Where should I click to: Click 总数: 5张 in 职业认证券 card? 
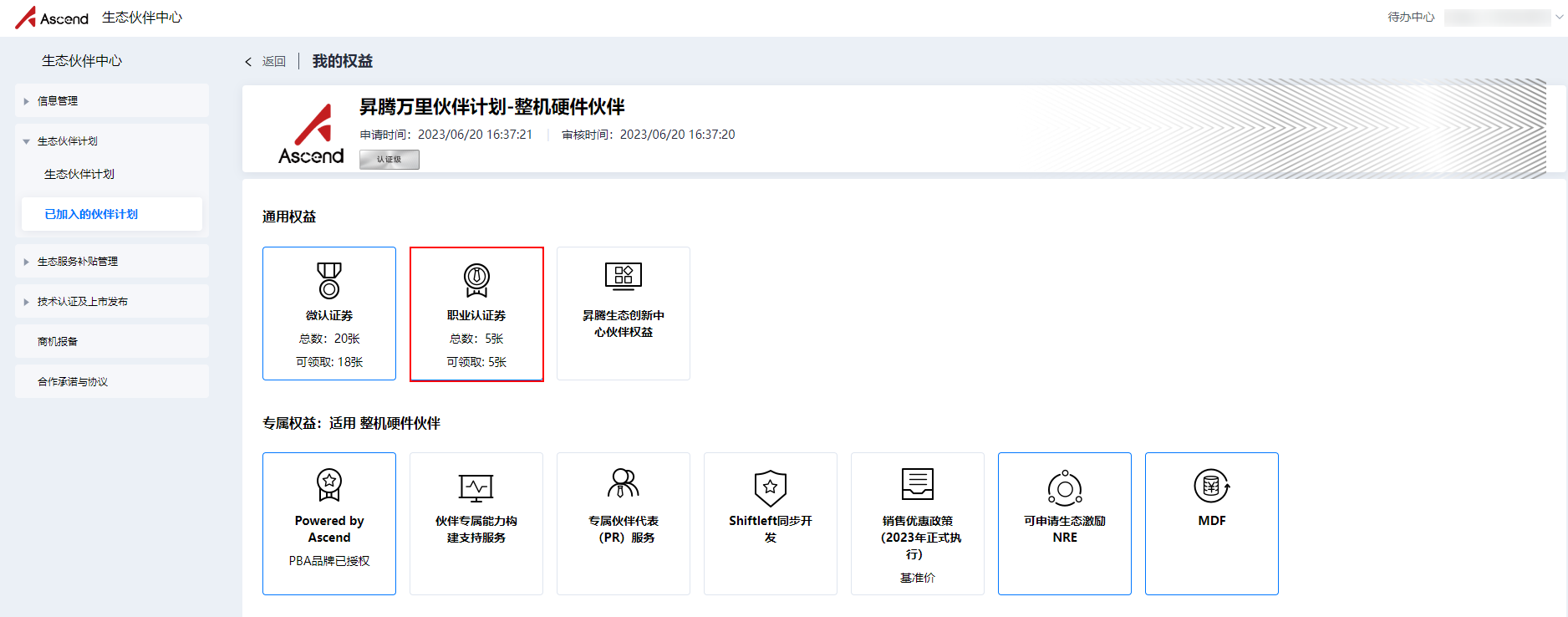click(476, 339)
